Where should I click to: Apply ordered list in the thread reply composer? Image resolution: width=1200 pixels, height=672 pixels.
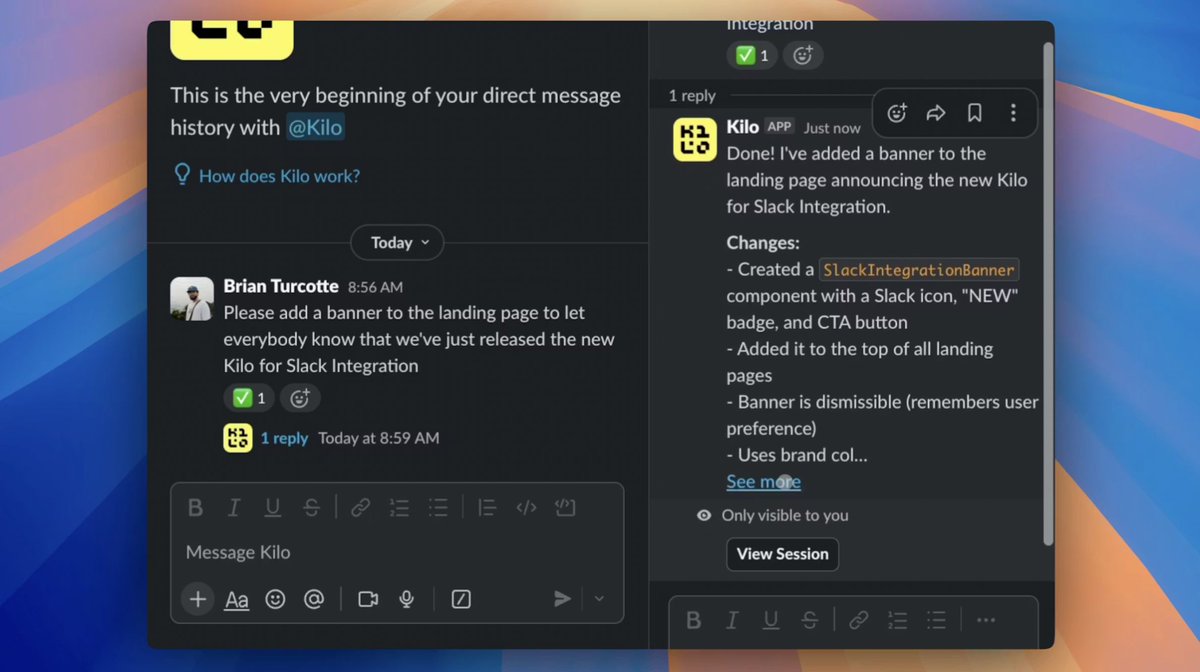pyautogui.click(x=897, y=620)
